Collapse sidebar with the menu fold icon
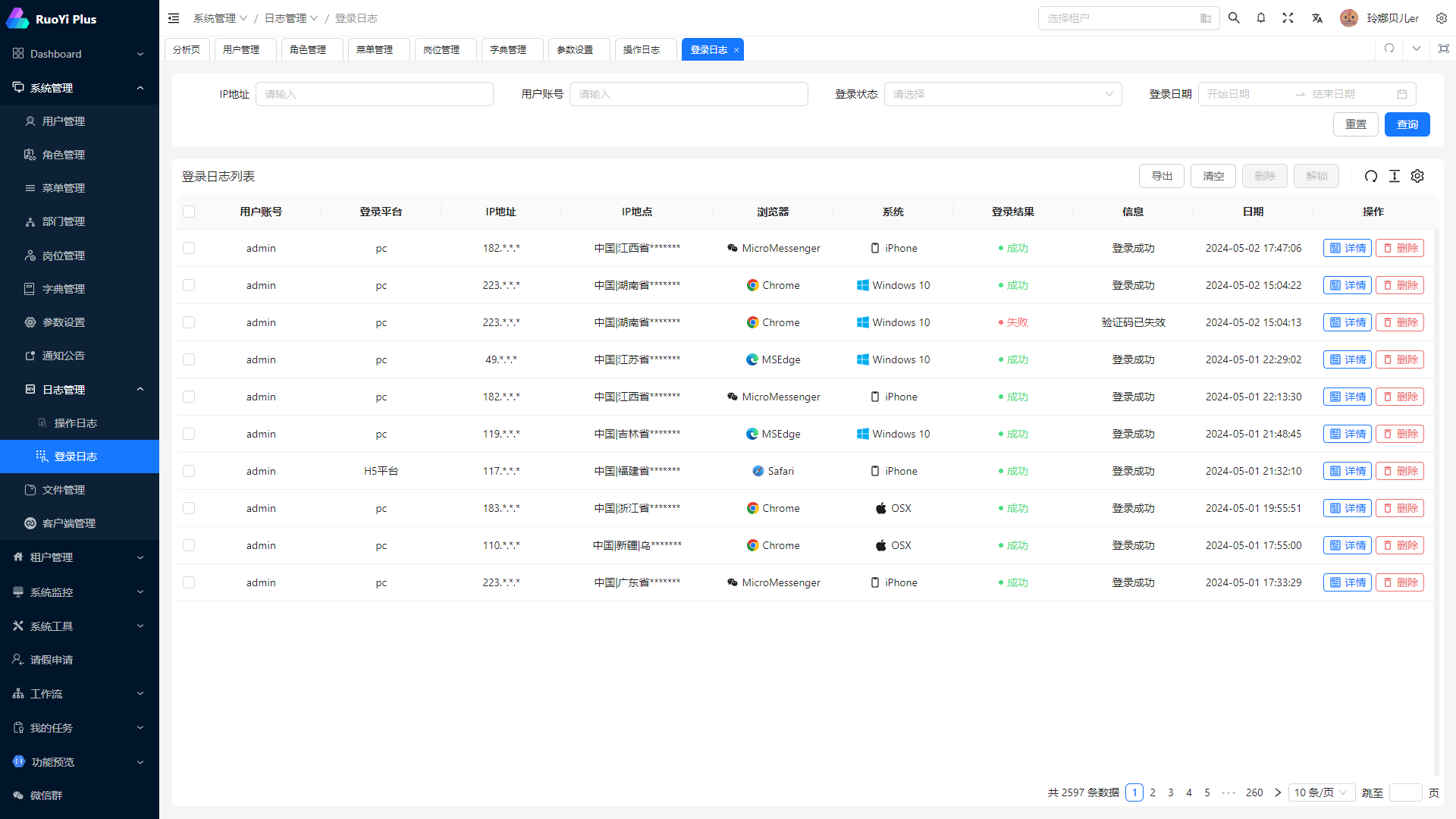 [x=174, y=18]
